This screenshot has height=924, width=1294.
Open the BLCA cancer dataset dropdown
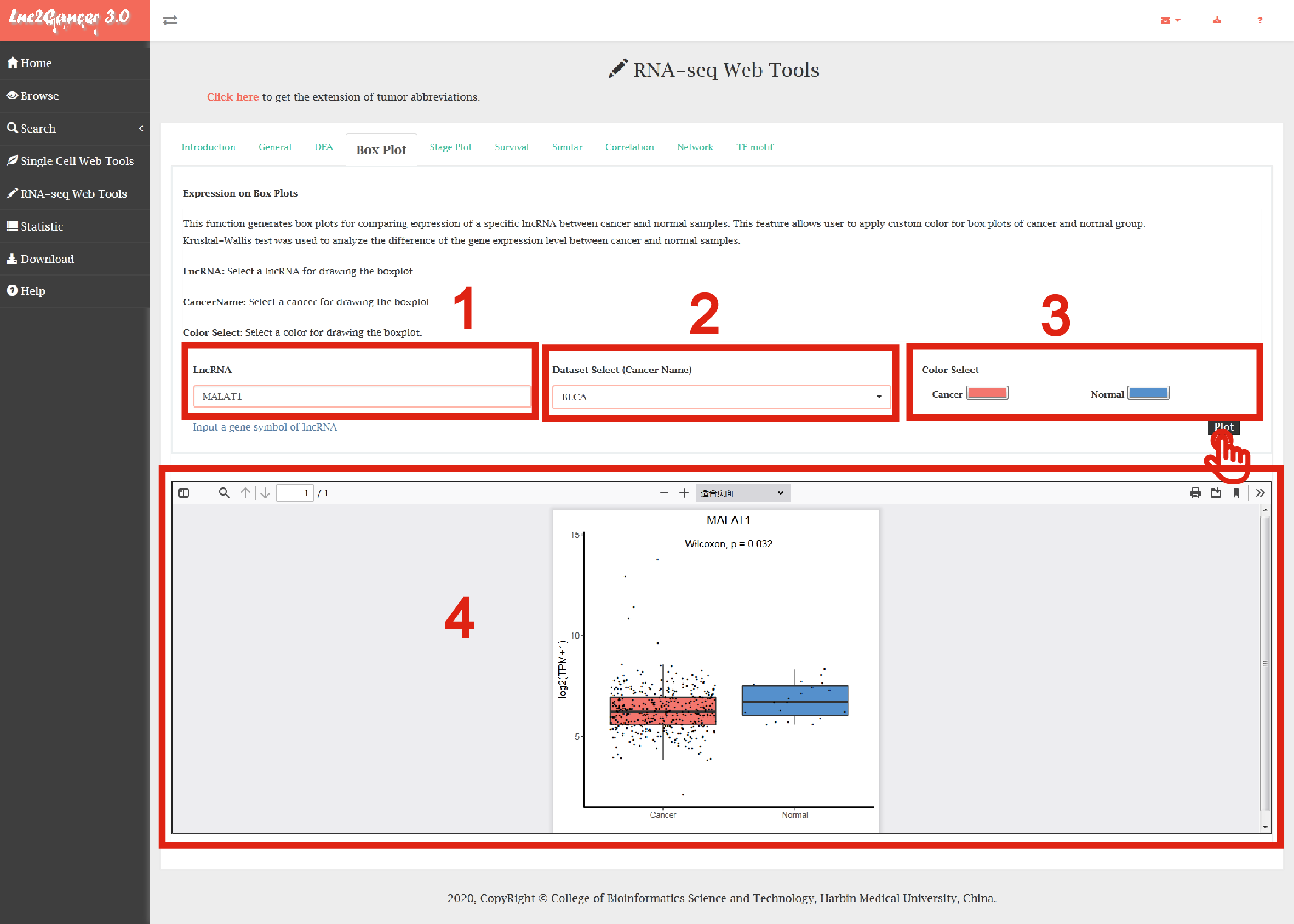tap(720, 397)
